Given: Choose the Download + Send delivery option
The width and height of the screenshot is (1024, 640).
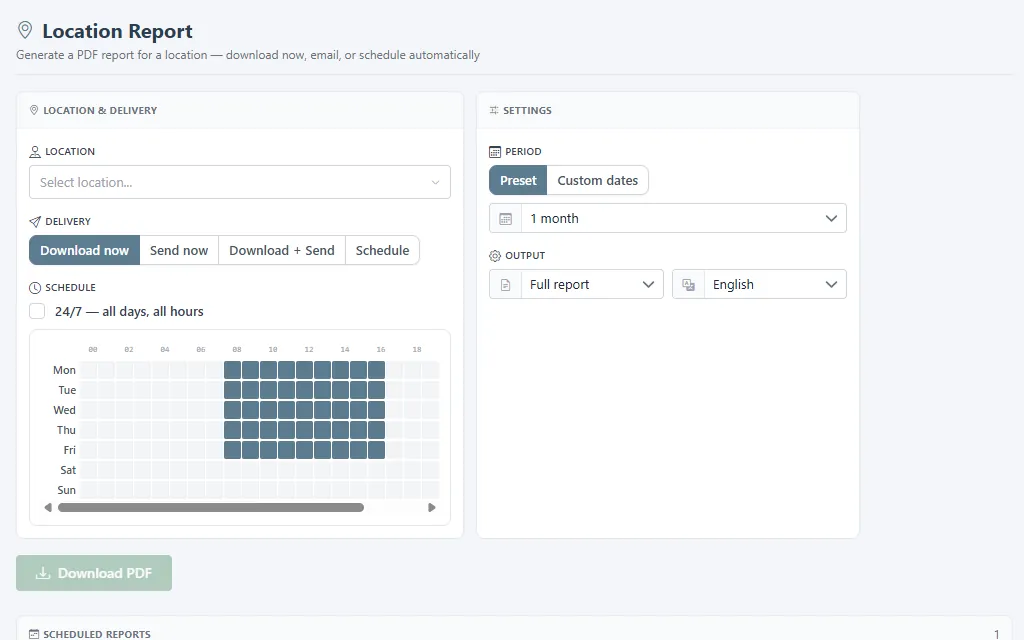Looking at the screenshot, I should click(281, 250).
